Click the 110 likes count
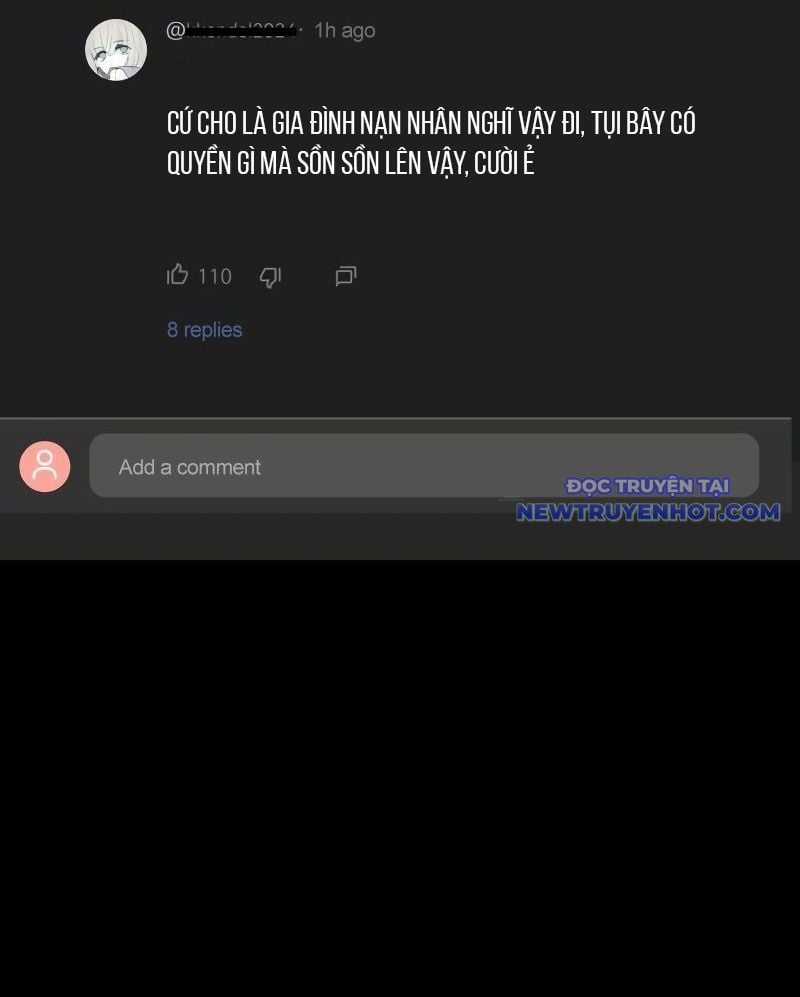 [215, 277]
